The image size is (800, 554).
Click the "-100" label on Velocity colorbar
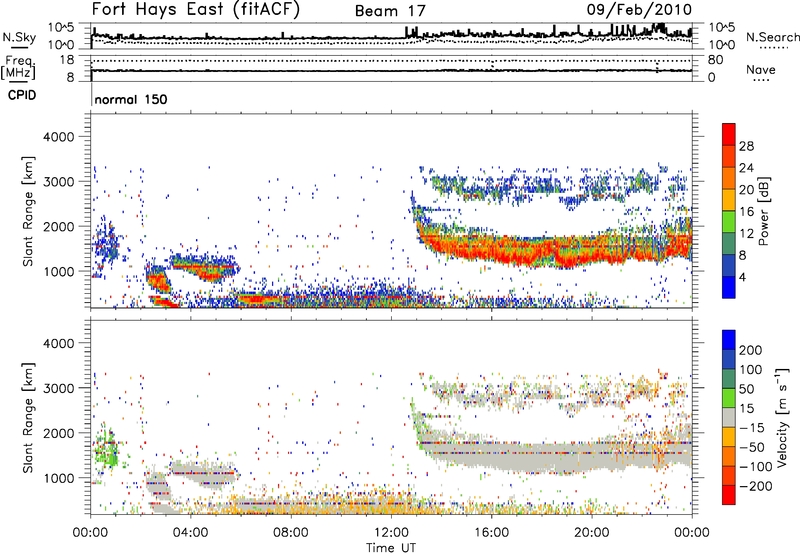pos(756,467)
